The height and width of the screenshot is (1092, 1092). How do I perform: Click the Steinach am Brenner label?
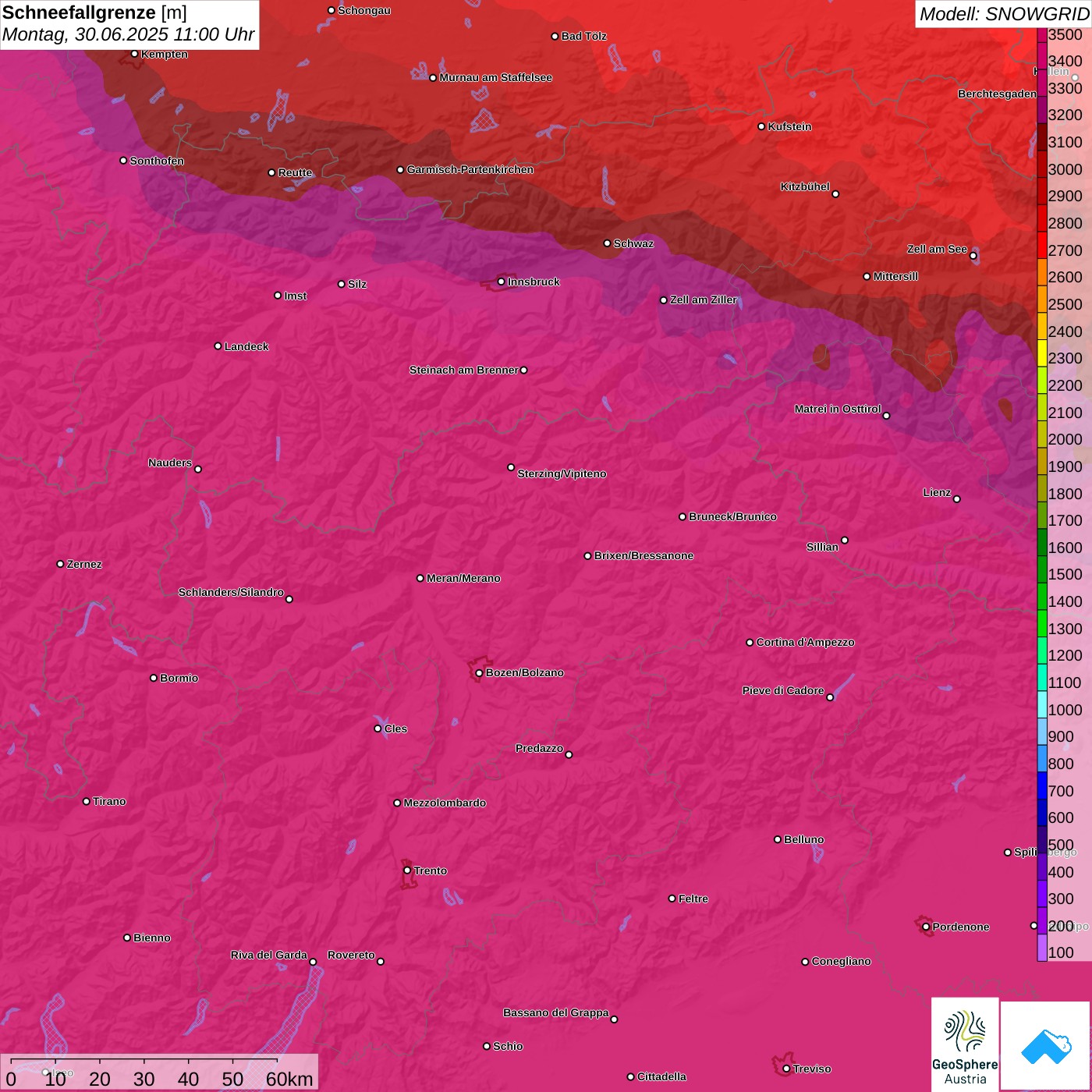[464, 370]
